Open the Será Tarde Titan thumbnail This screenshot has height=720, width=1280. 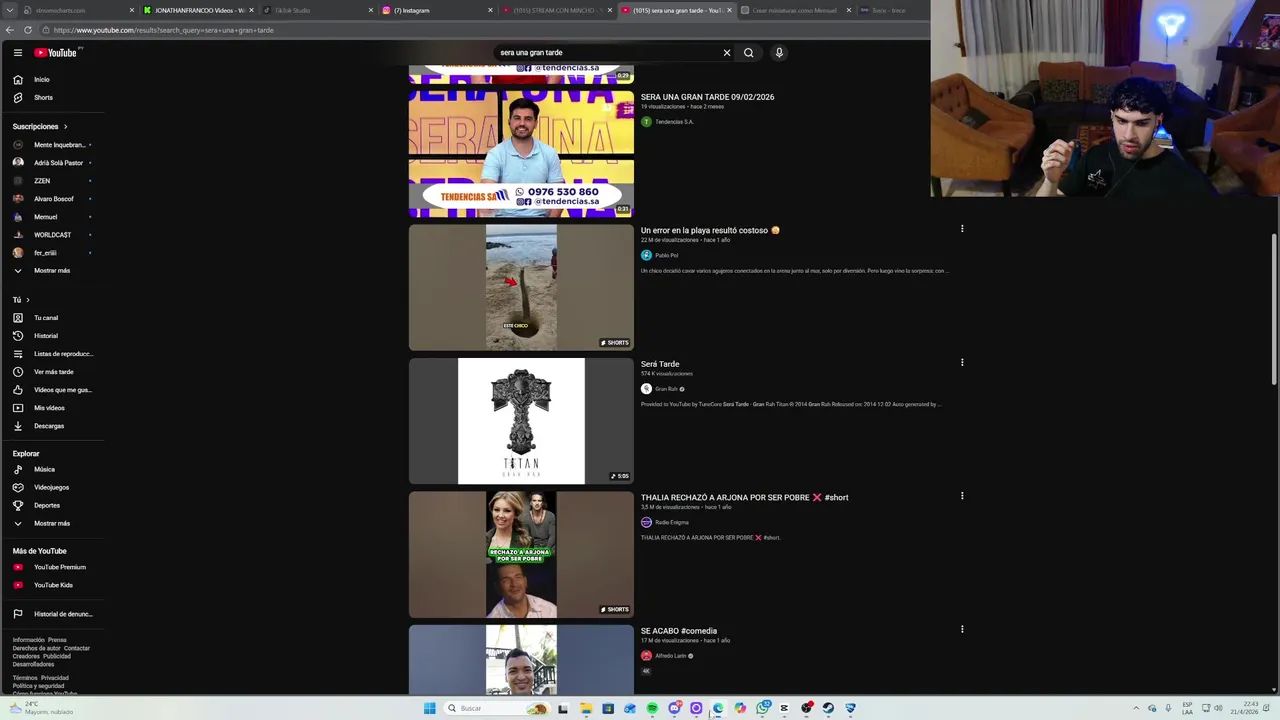click(x=521, y=421)
